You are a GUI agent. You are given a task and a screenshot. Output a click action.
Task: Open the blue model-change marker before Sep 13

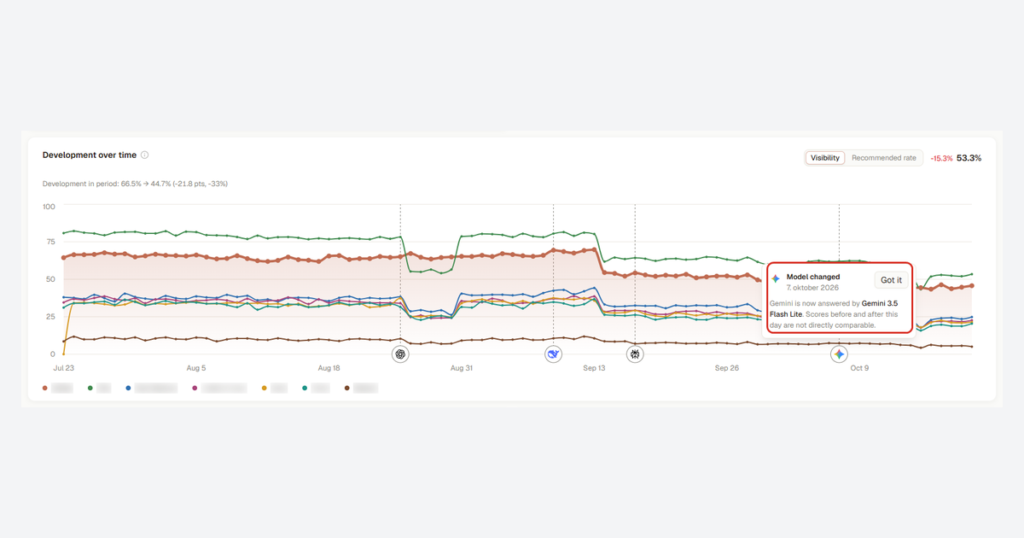(x=553, y=354)
